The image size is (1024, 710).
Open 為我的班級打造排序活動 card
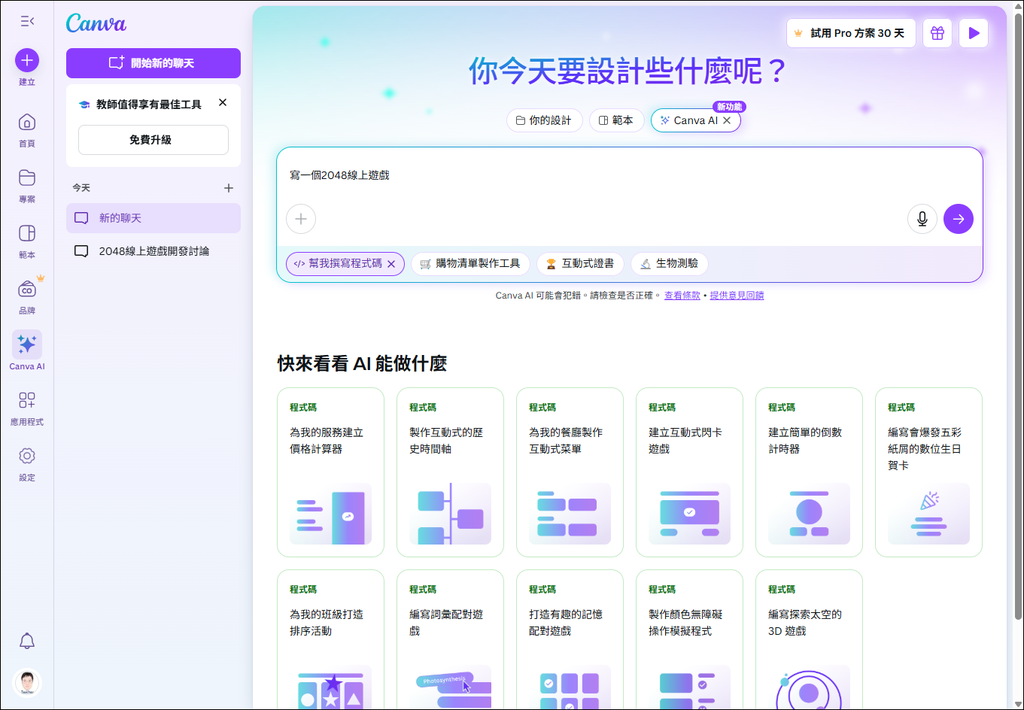(330, 640)
